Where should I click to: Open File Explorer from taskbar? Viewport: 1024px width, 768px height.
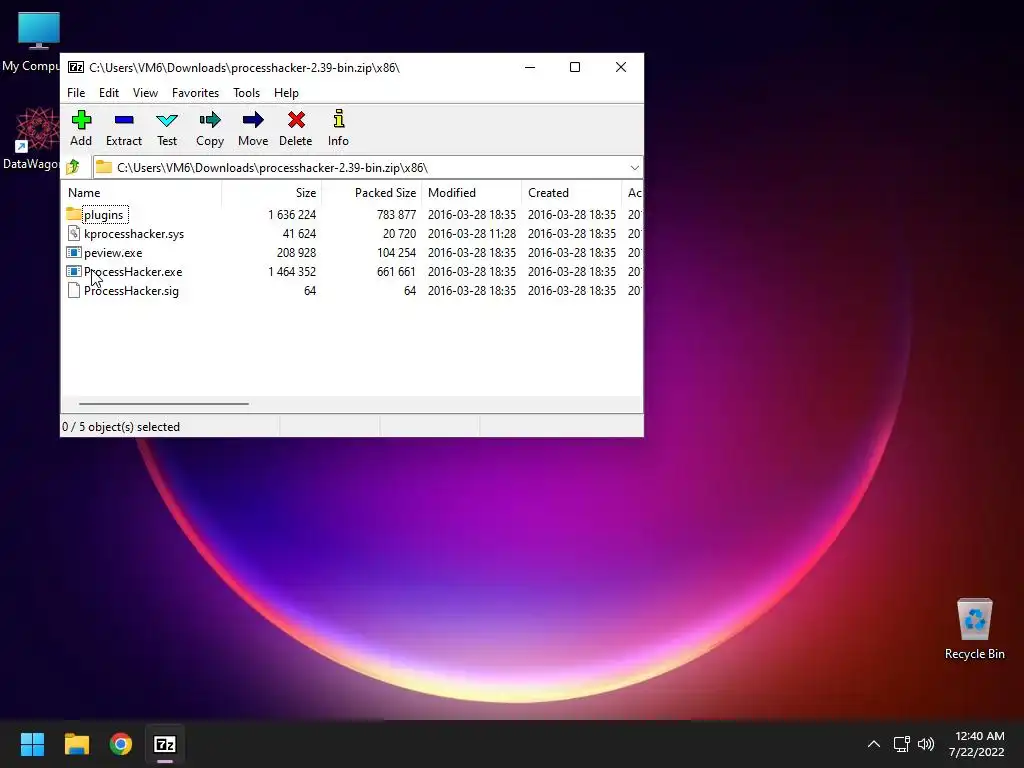[76, 744]
